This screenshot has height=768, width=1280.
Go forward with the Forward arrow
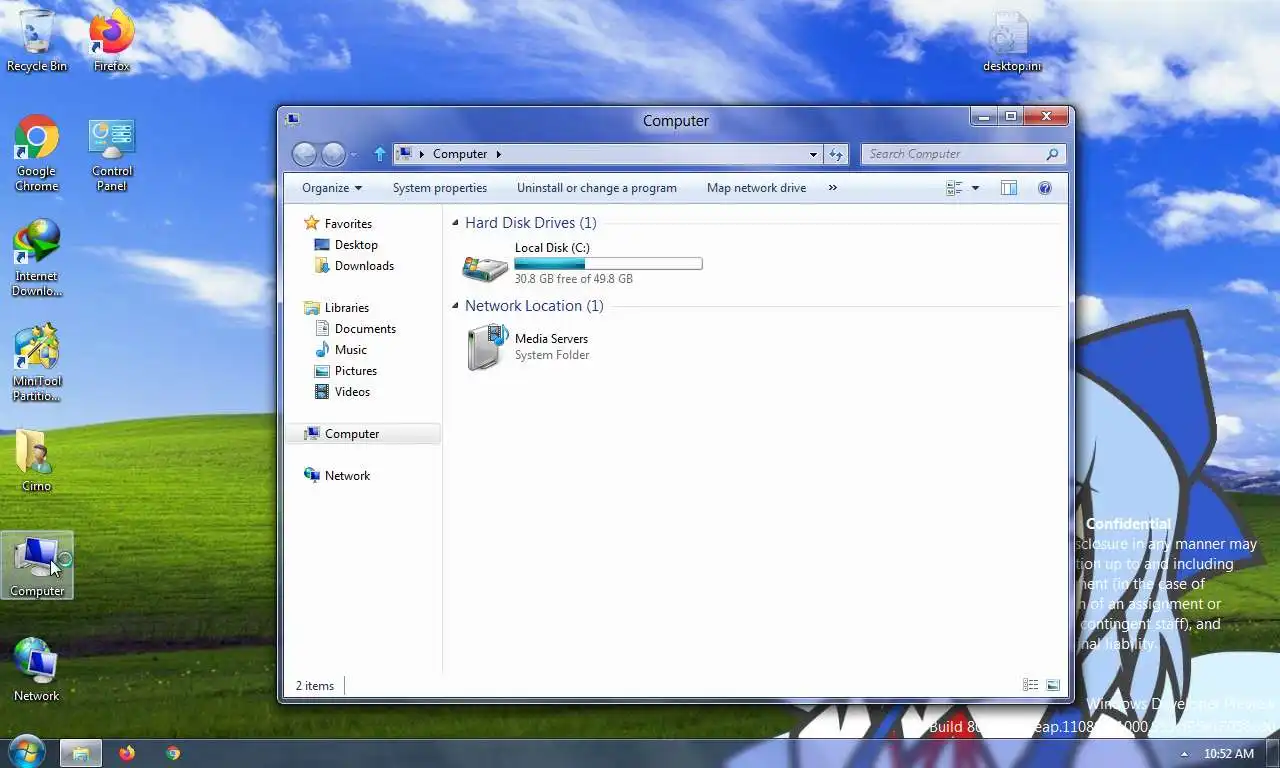pos(333,154)
